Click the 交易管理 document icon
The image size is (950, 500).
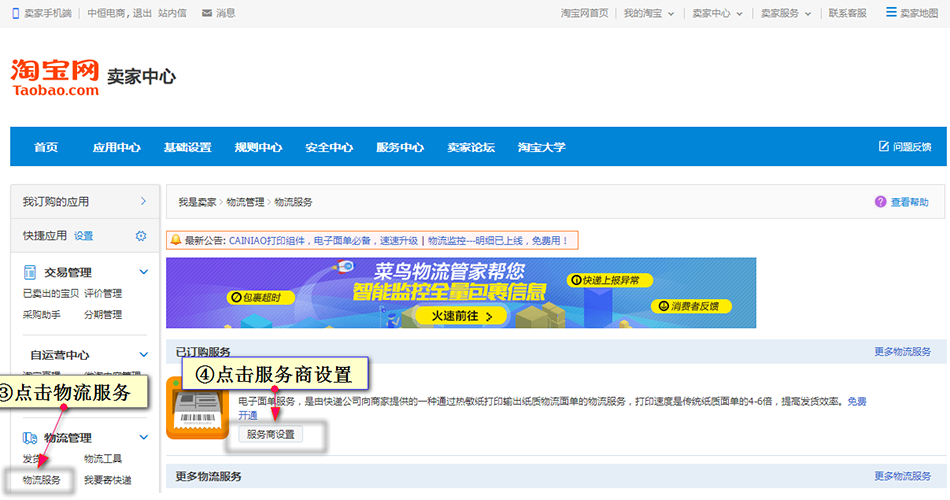[30, 272]
